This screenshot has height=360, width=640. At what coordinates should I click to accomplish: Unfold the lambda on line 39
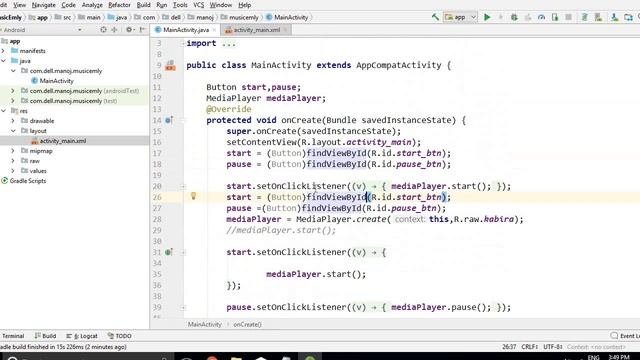[184, 307]
